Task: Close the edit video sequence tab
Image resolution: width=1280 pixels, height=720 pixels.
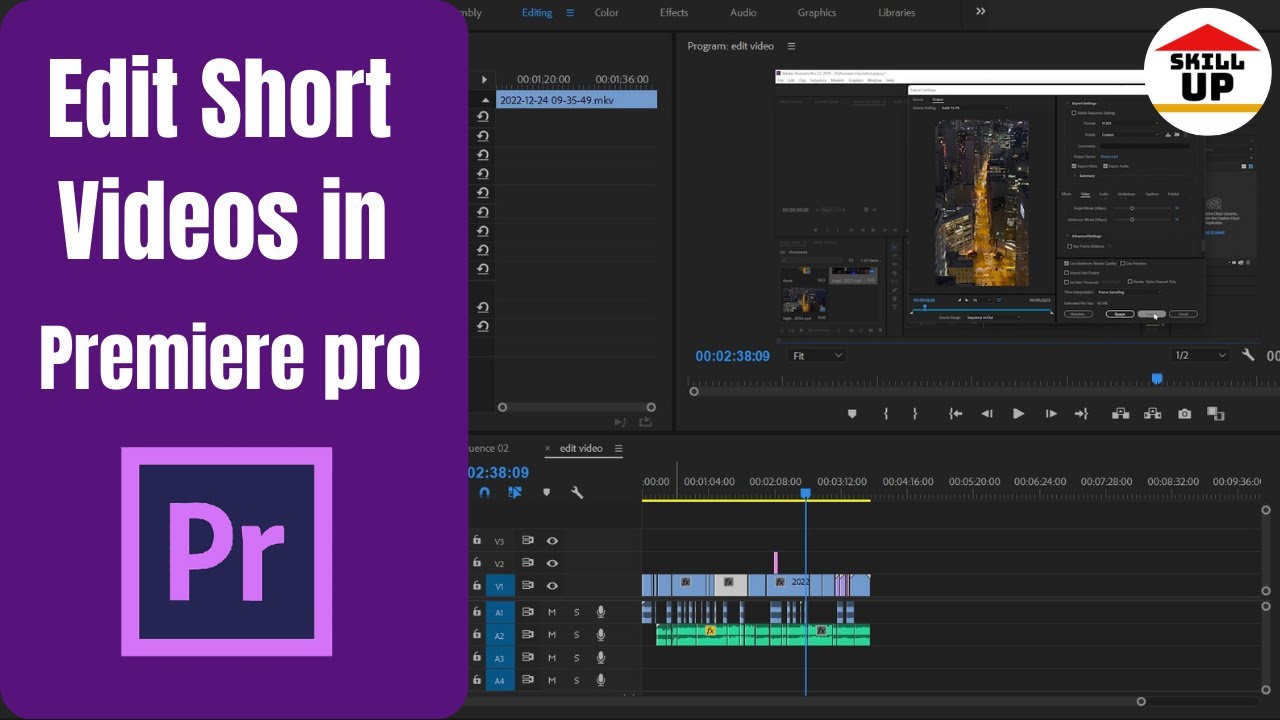Action: coord(547,448)
